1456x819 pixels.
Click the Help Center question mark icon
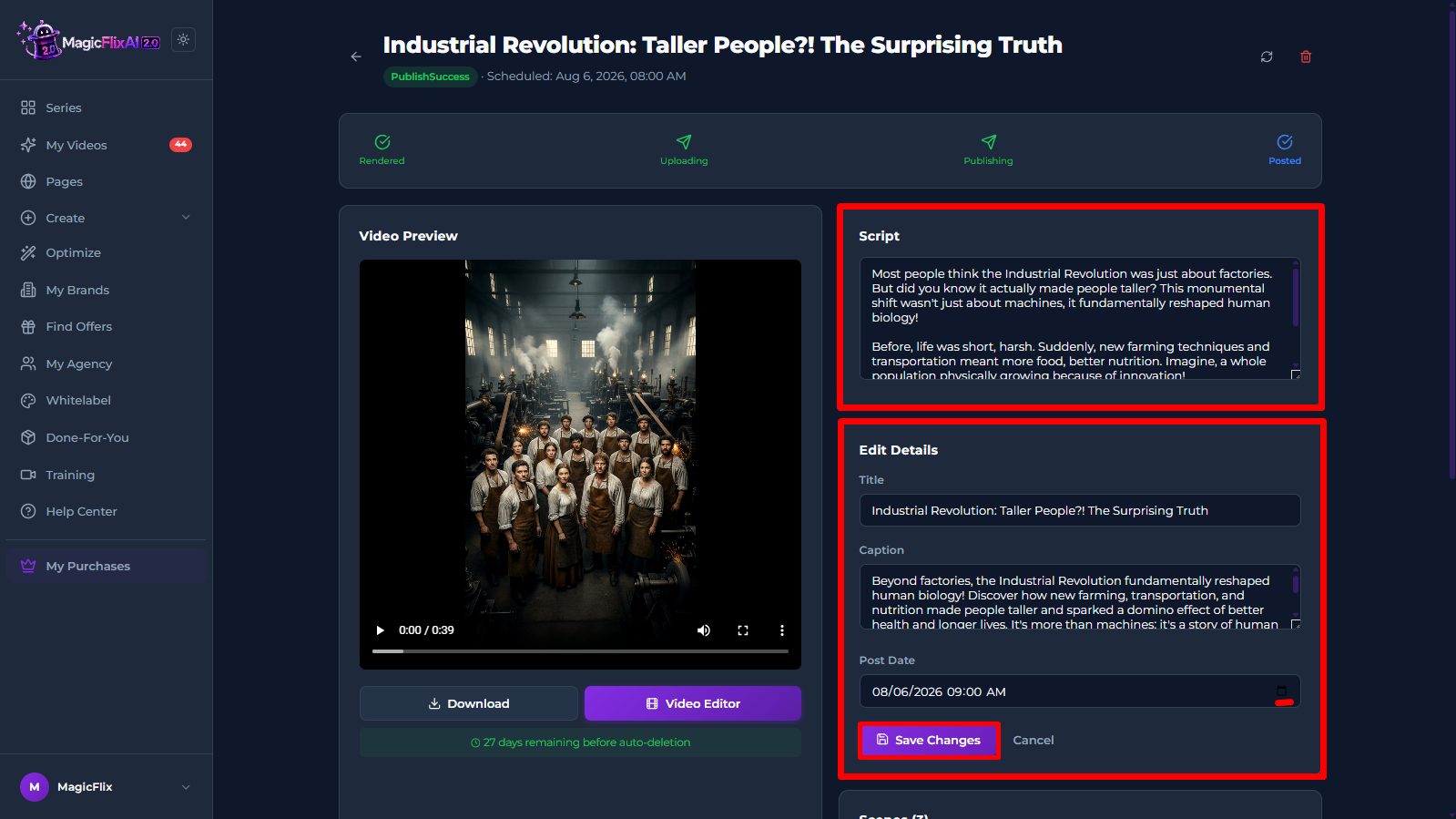(x=28, y=511)
